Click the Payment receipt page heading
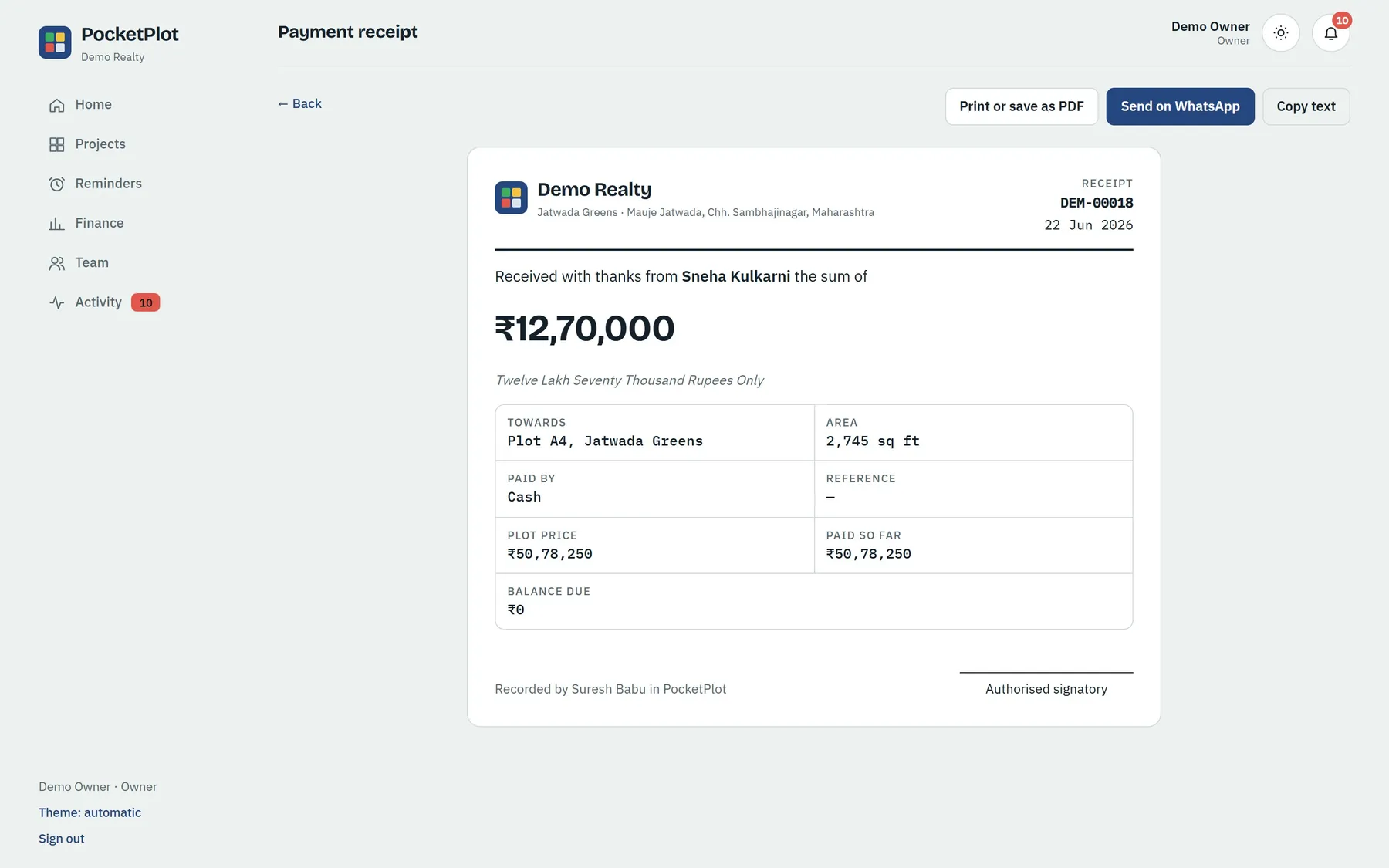The width and height of the screenshot is (1389, 868). pyautogui.click(x=347, y=32)
